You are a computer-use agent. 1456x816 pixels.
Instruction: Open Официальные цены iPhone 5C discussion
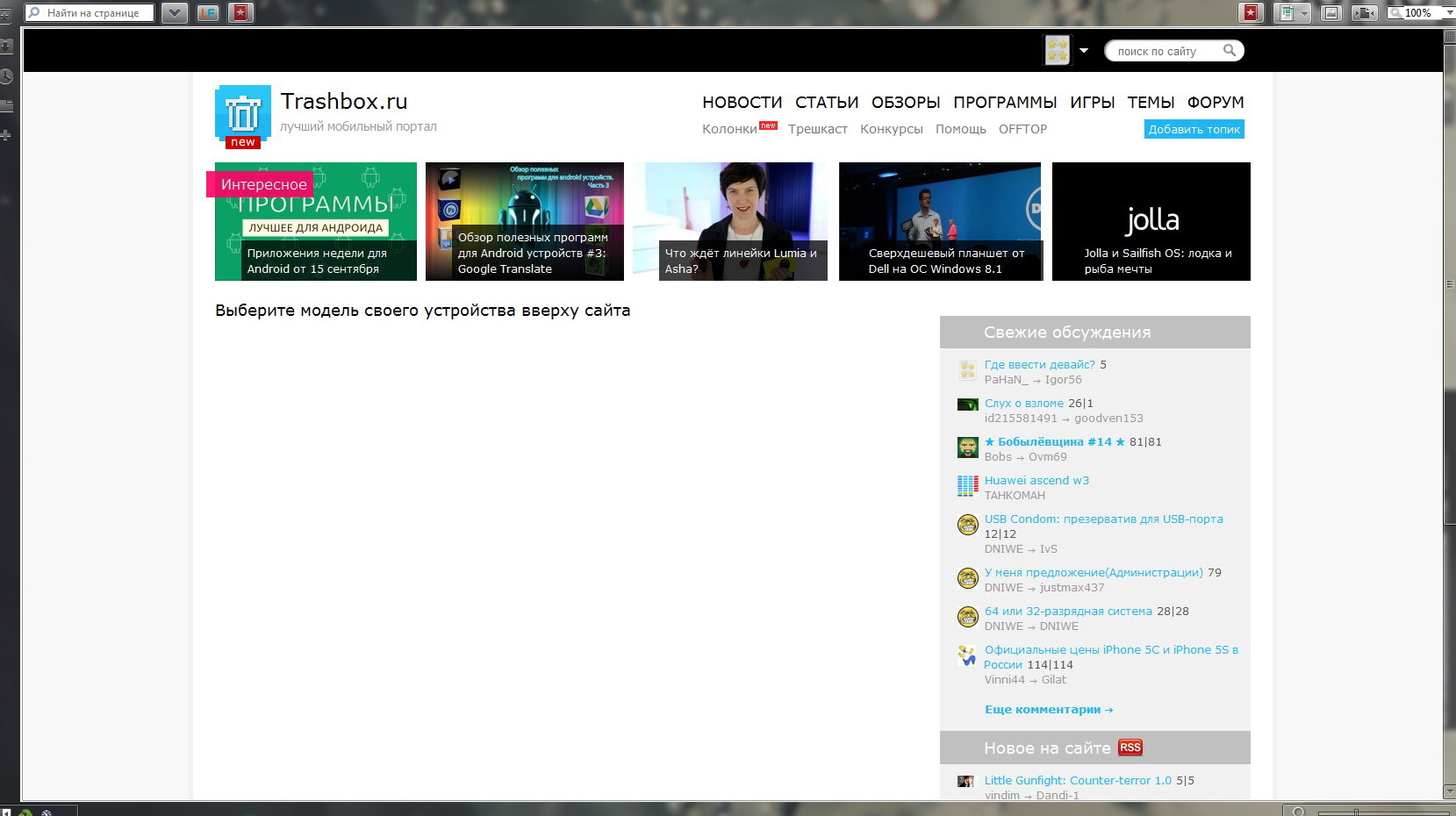[x=1111, y=657]
